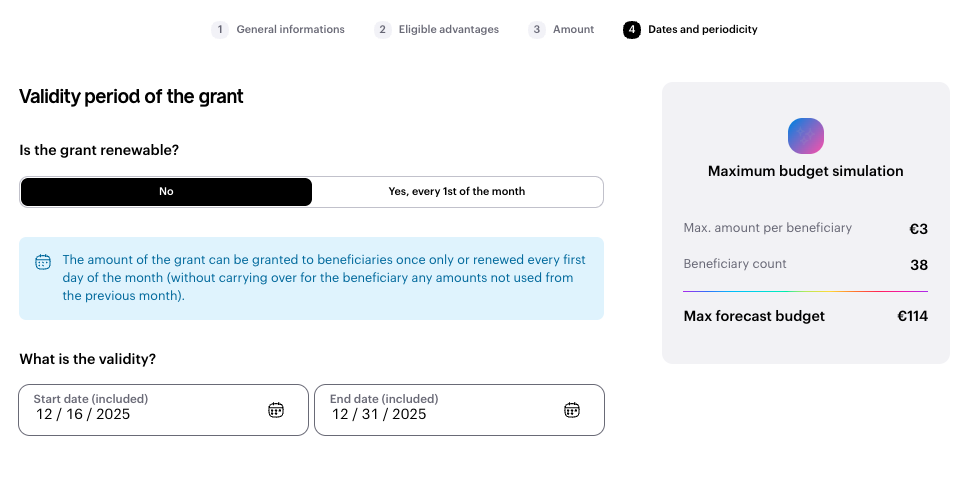Click the step 4 number badge
The height and width of the screenshot is (477, 980).
pos(632,30)
